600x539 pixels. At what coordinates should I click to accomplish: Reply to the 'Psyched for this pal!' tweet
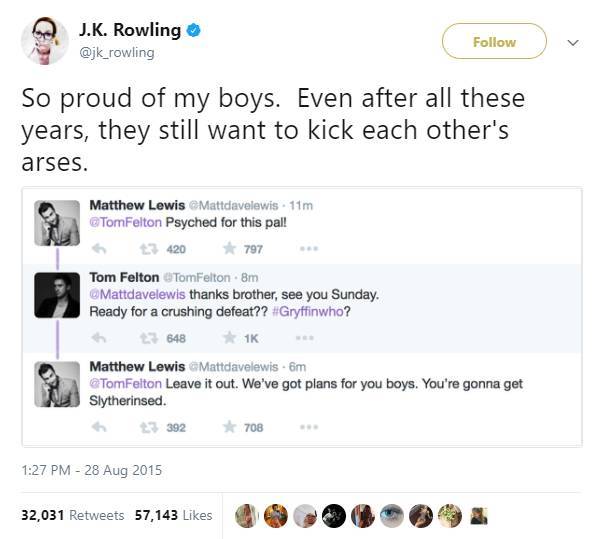[x=99, y=248]
